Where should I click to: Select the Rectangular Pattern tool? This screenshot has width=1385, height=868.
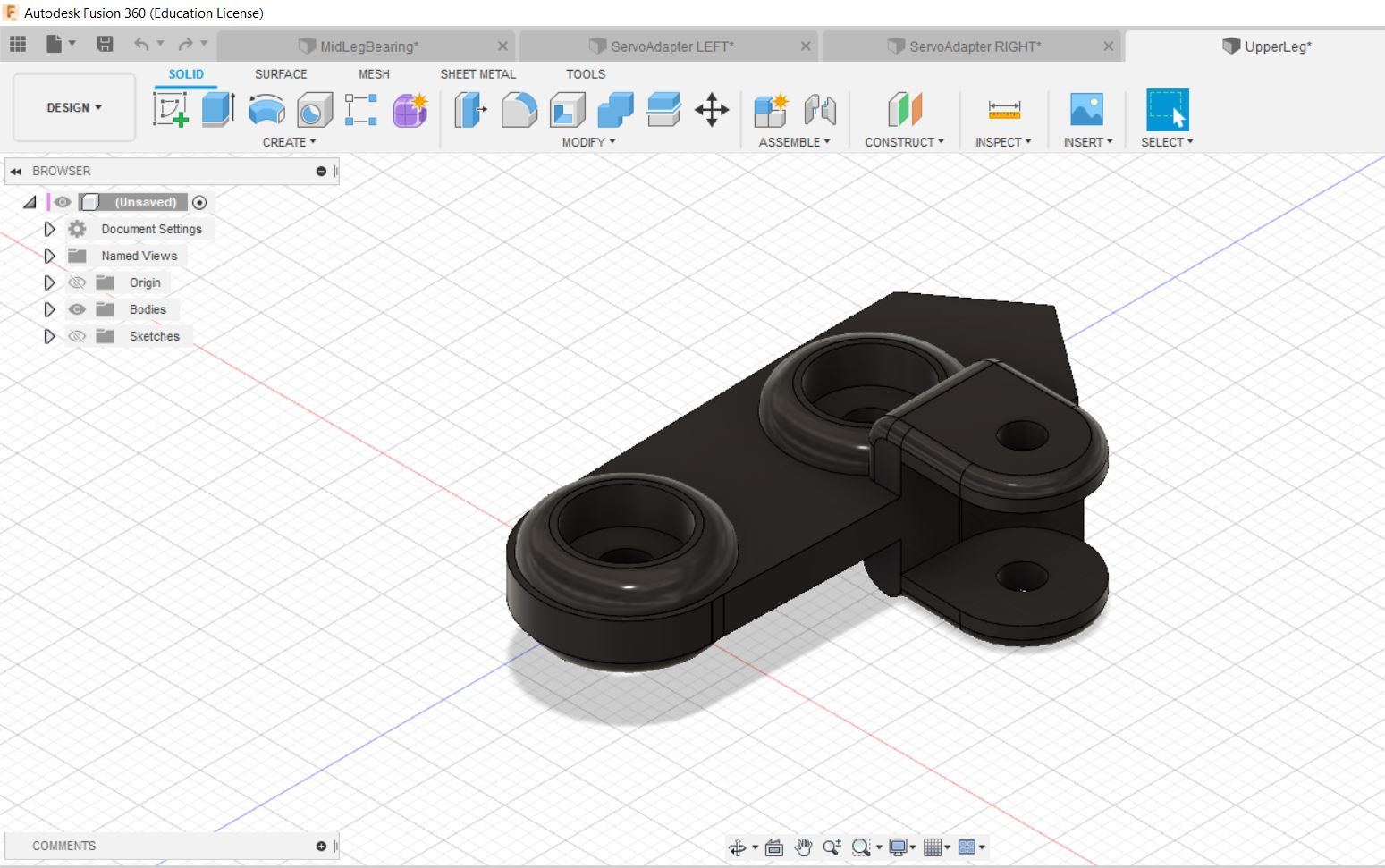pos(361,110)
